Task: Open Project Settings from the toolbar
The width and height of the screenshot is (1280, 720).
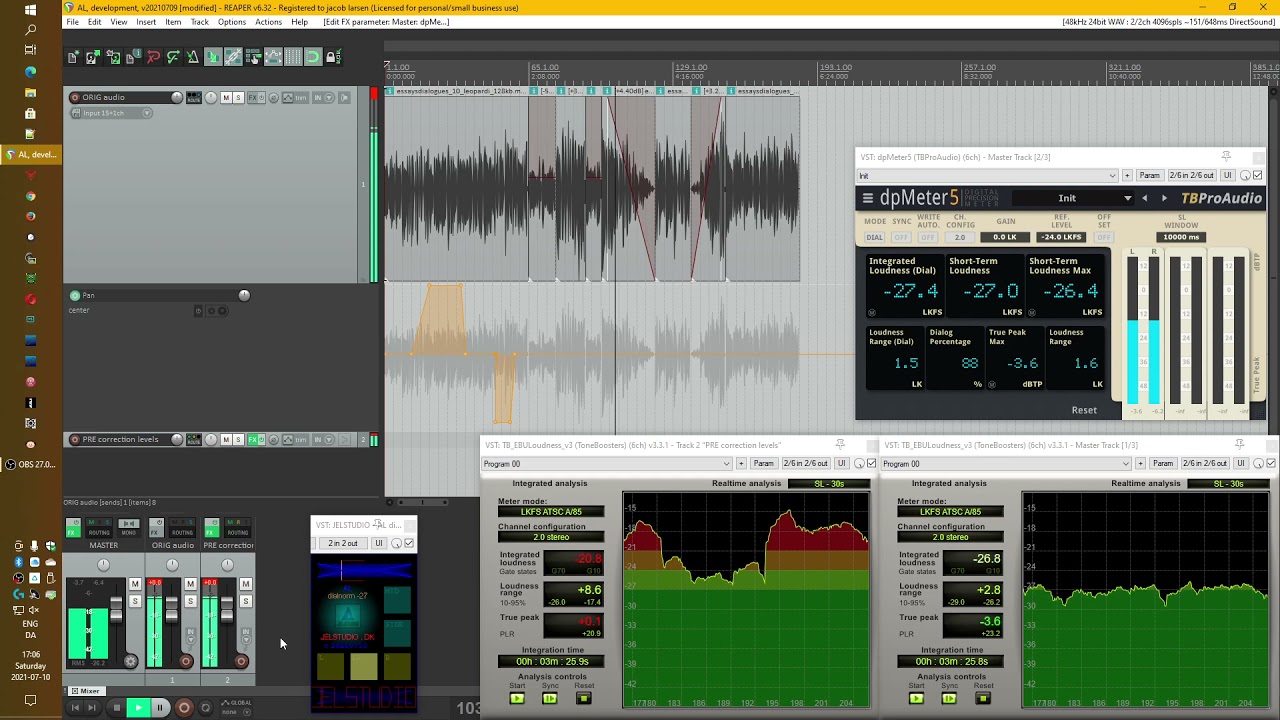Action: (133, 58)
